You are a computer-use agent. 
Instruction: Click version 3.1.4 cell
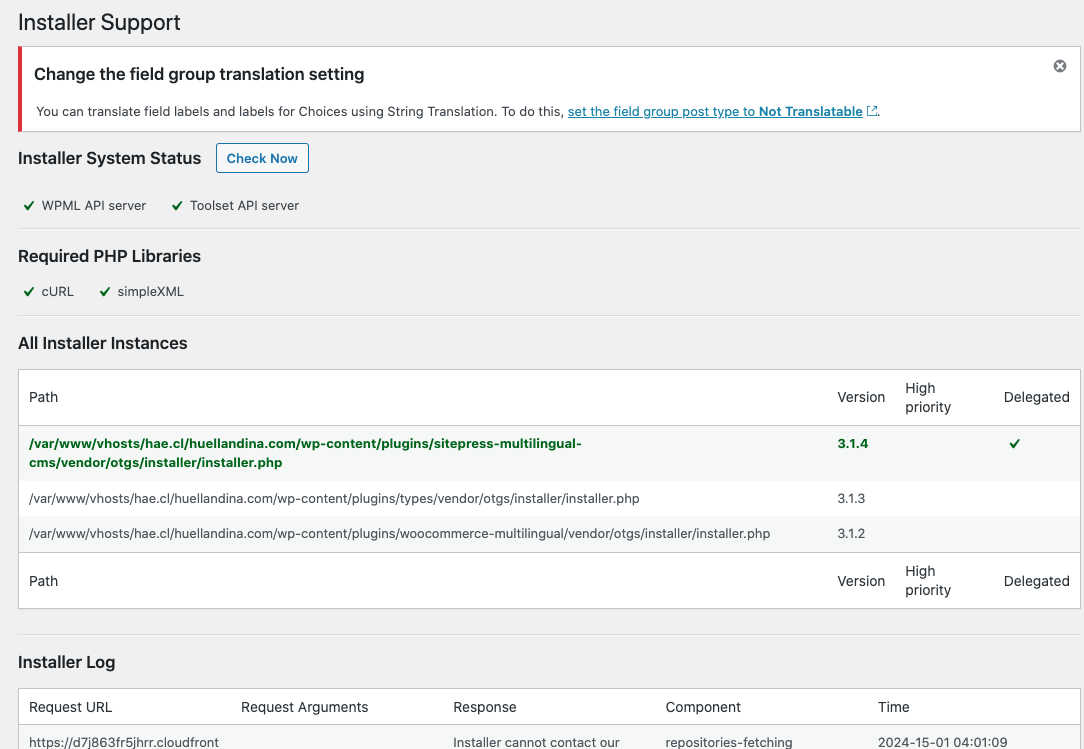852,443
